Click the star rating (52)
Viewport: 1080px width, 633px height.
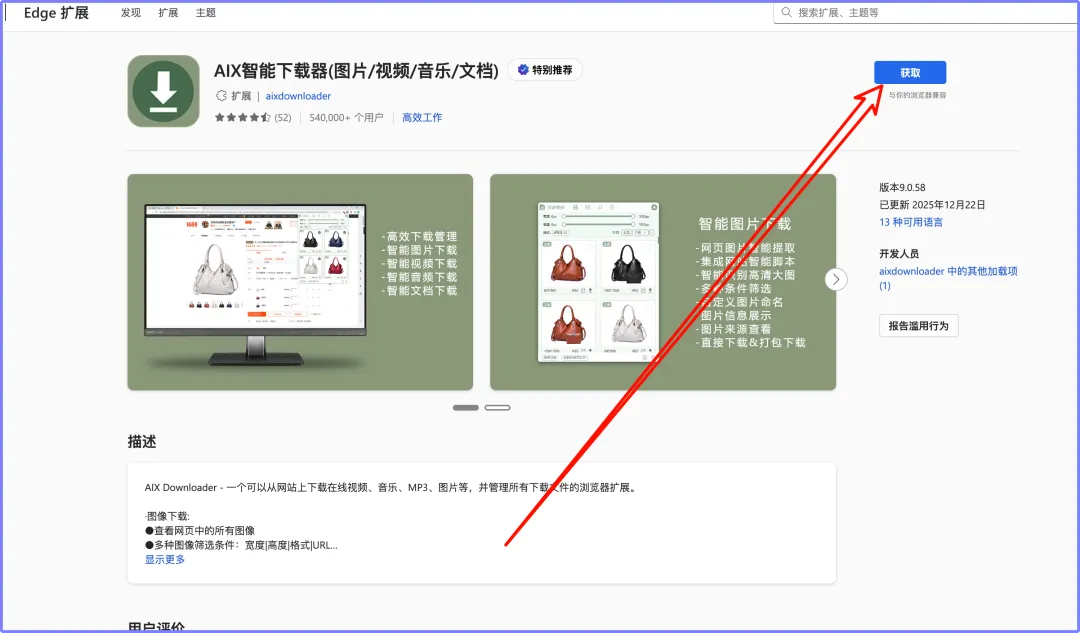click(x=253, y=118)
